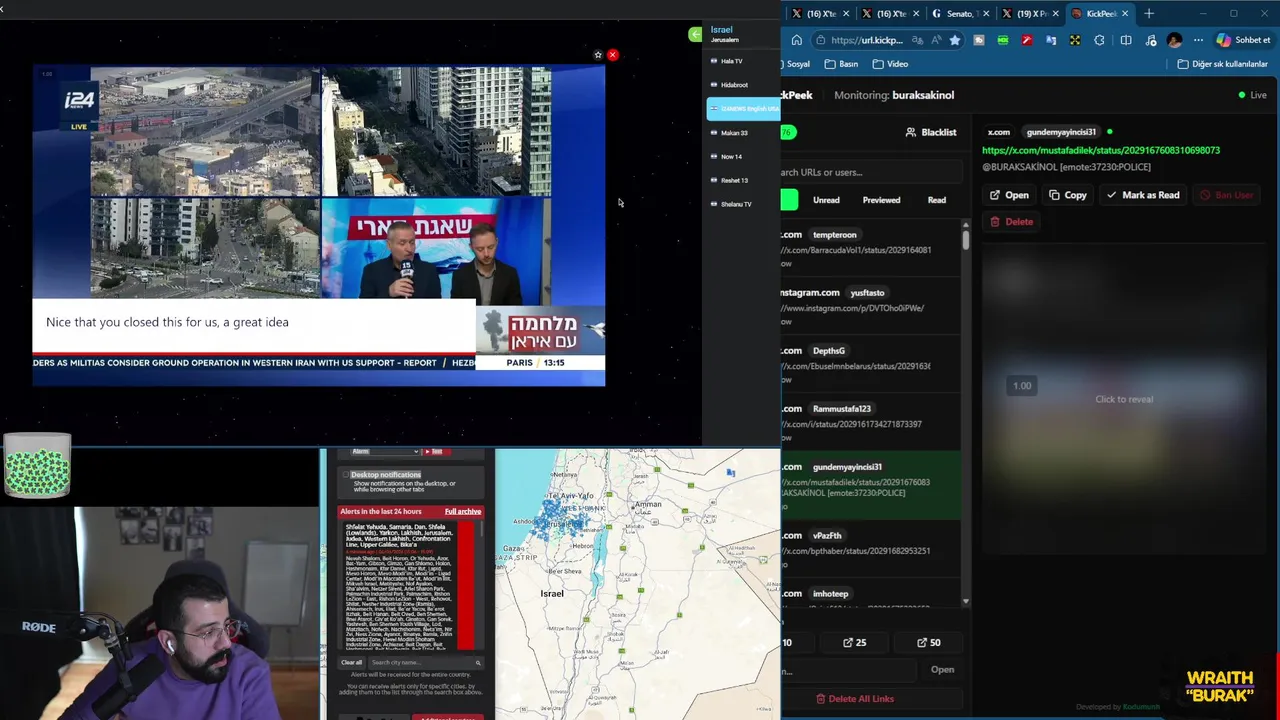Screen dimensions: 1280x720
Task: Click the Sohbet et Copilot button
Action: [1243, 40]
